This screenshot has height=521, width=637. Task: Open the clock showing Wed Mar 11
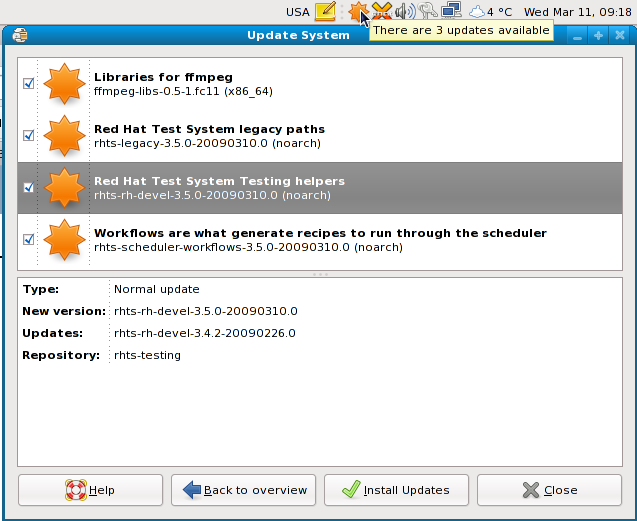pyautogui.click(x=578, y=12)
